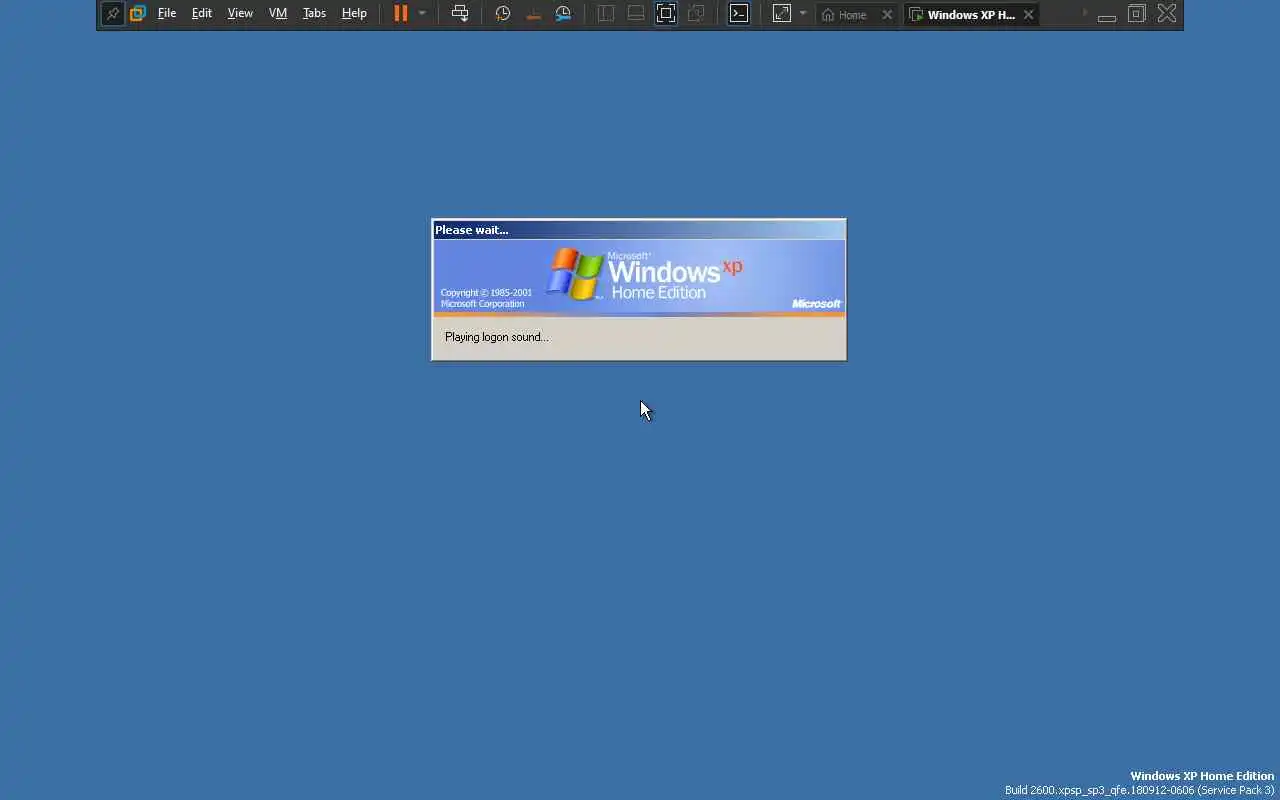Image resolution: width=1280 pixels, height=800 pixels.
Task: Click the stretch guest display icon
Action: (x=782, y=14)
